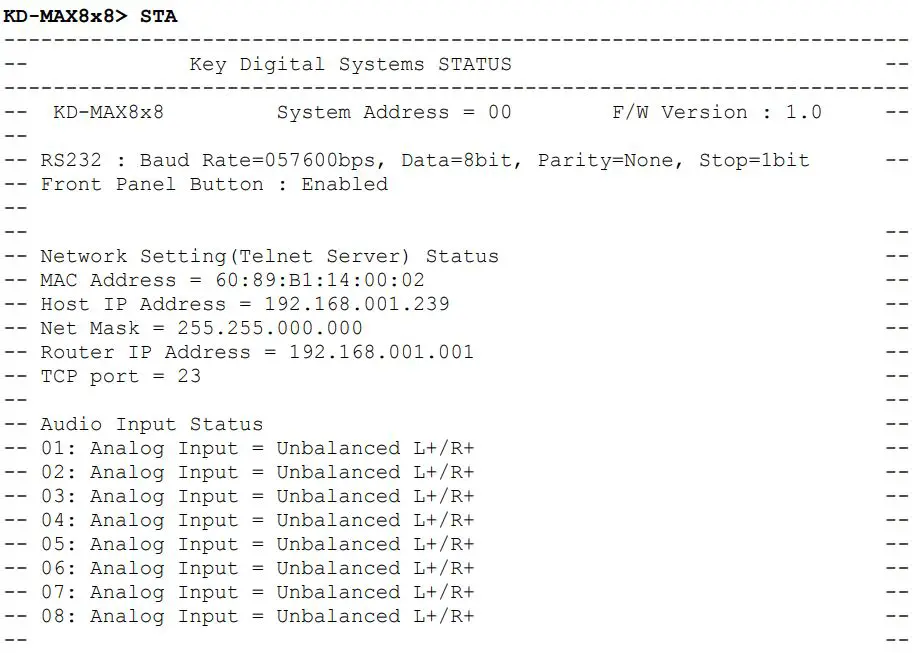Screen dimensions: 914x653
Task: Click the Front Panel Button : Enabled line
Action: [x=213, y=184]
